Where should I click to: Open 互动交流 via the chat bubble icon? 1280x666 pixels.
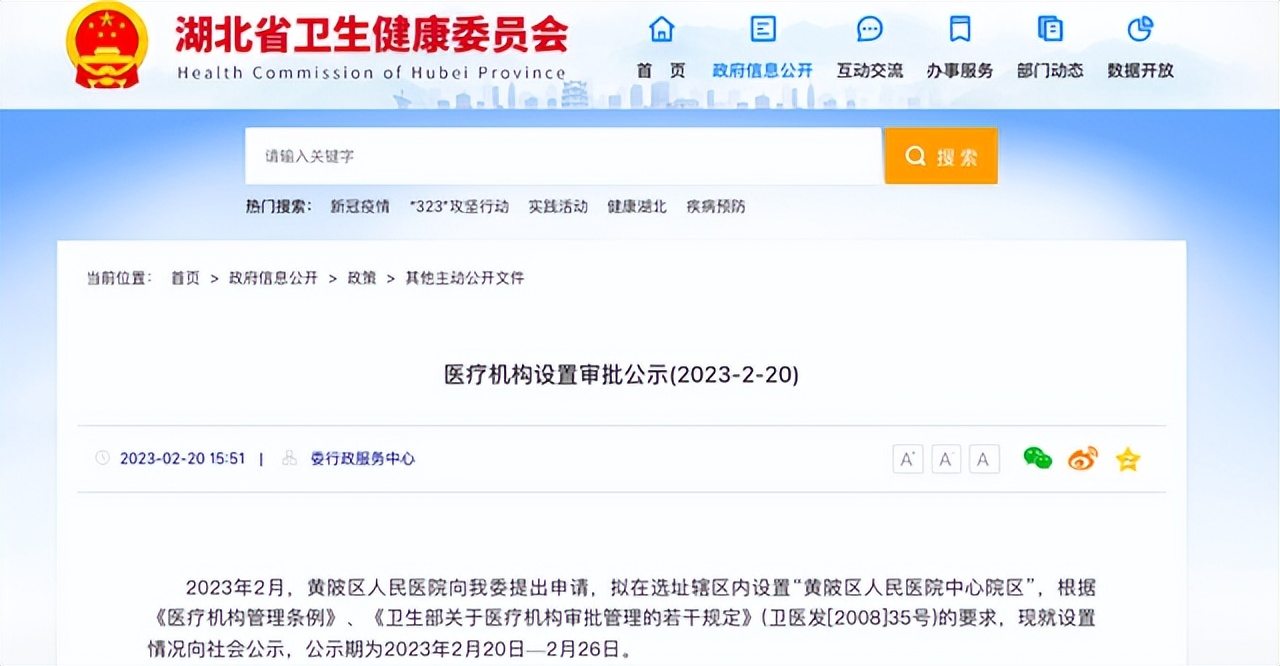tap(868, 31)
